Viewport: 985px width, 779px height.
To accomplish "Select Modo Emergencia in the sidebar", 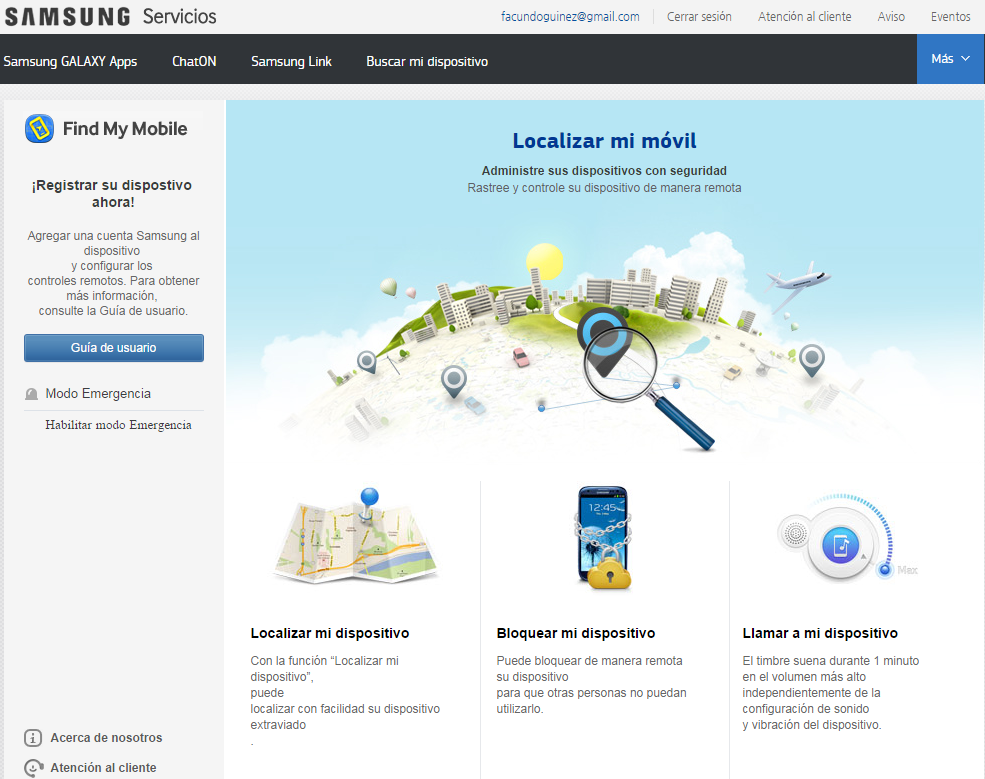I will [x=98, y=394].
